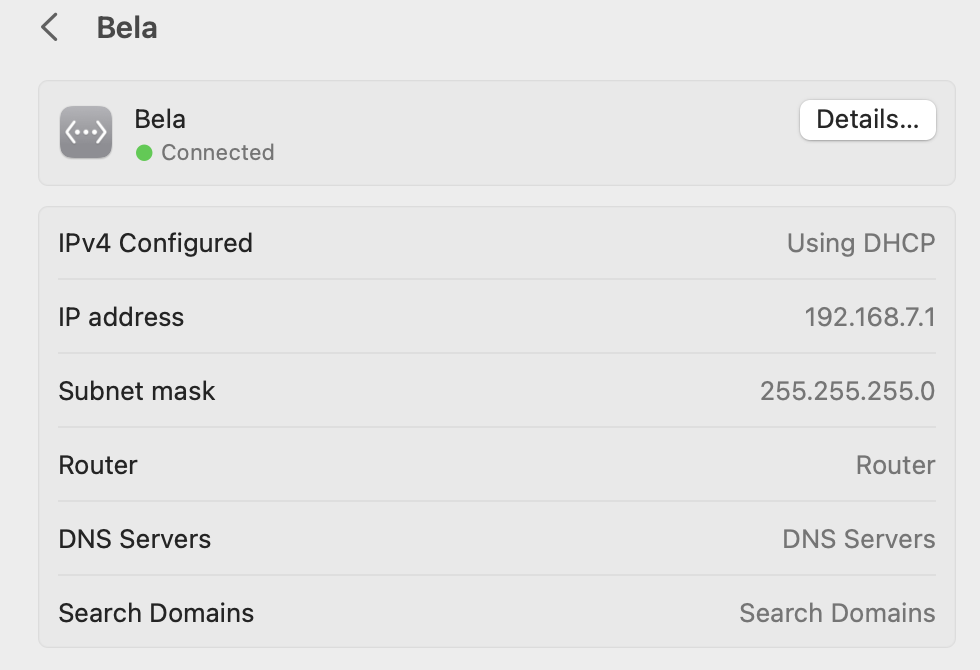
Task: Click the Search Domains row label
Action: coord(156,613)
